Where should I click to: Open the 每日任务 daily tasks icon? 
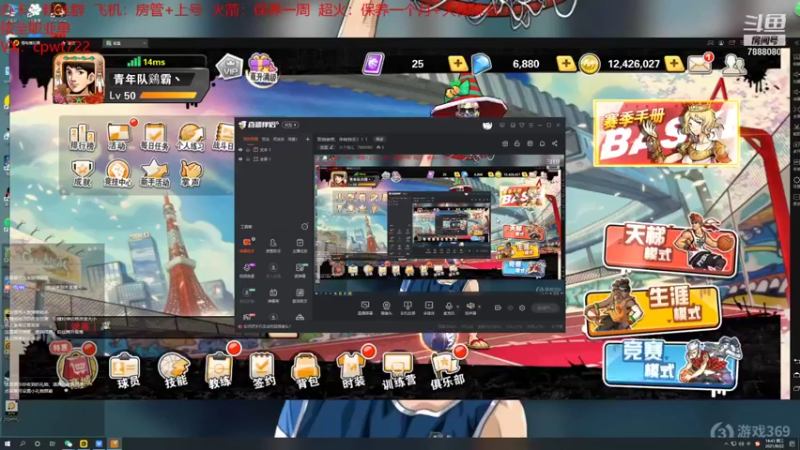(155, 137)
